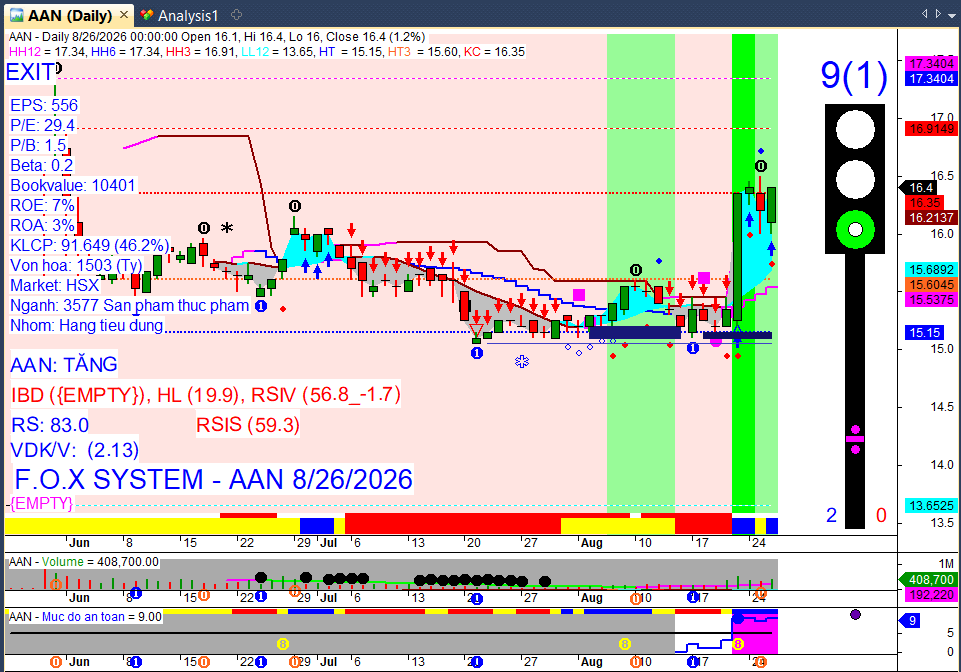Click the middle white traffic light circle
The image size is (961, 672).
pos(855,180)
